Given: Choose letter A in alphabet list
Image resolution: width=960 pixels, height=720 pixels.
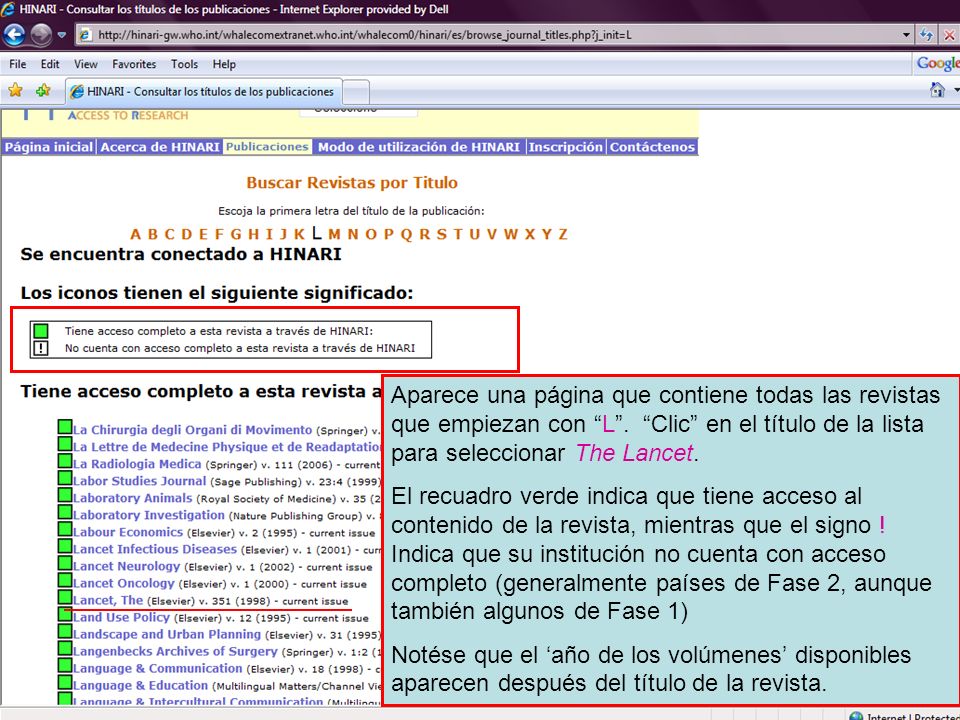Looking at the screenshot, I should click(x=136, y=234).
